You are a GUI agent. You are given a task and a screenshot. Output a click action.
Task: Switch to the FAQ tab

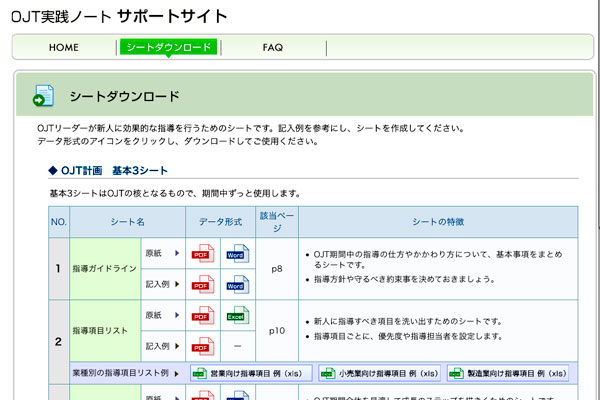pos(273,47)
